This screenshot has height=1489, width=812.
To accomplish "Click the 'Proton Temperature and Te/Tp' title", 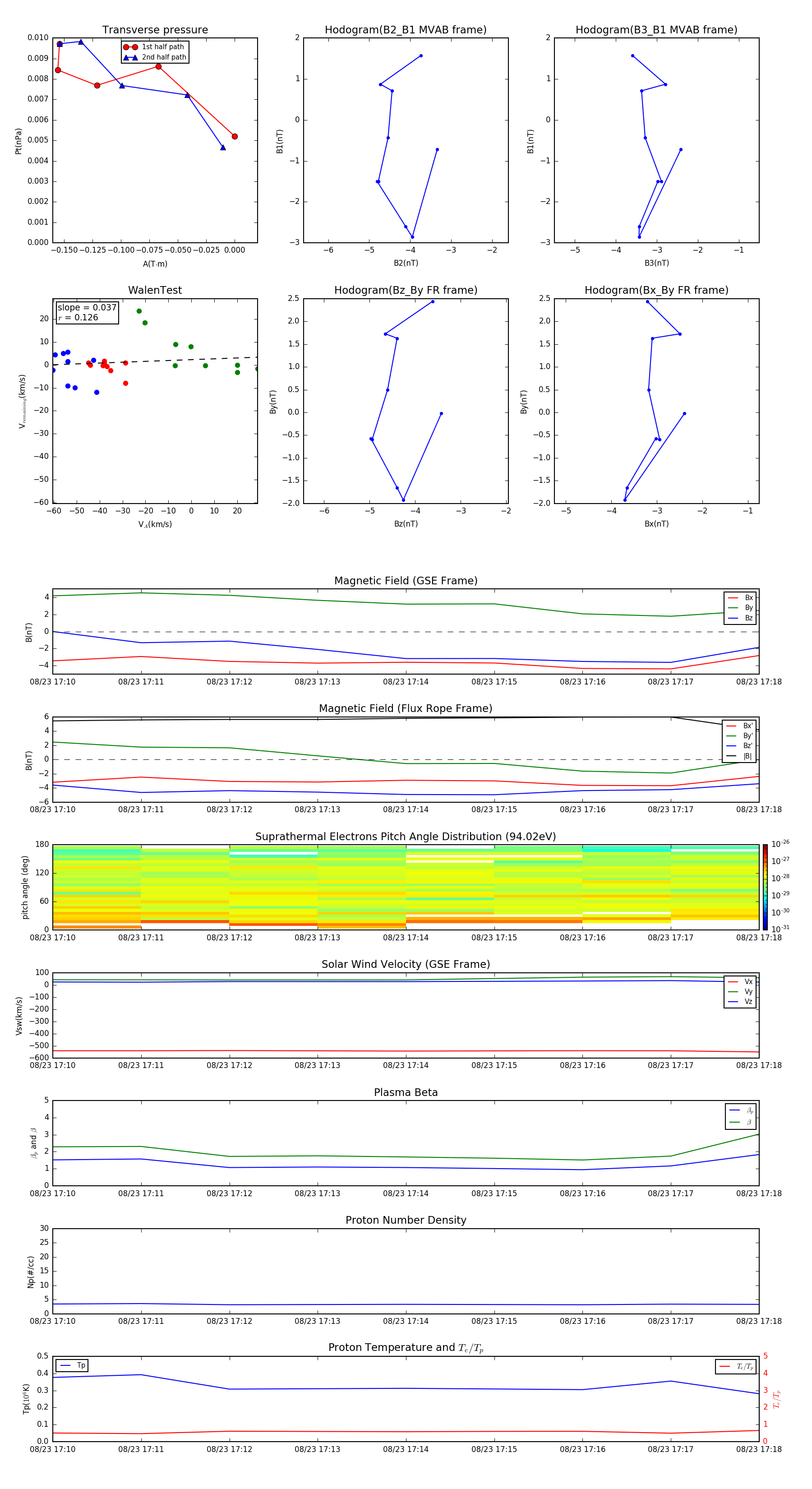I will click(406, 1348).
